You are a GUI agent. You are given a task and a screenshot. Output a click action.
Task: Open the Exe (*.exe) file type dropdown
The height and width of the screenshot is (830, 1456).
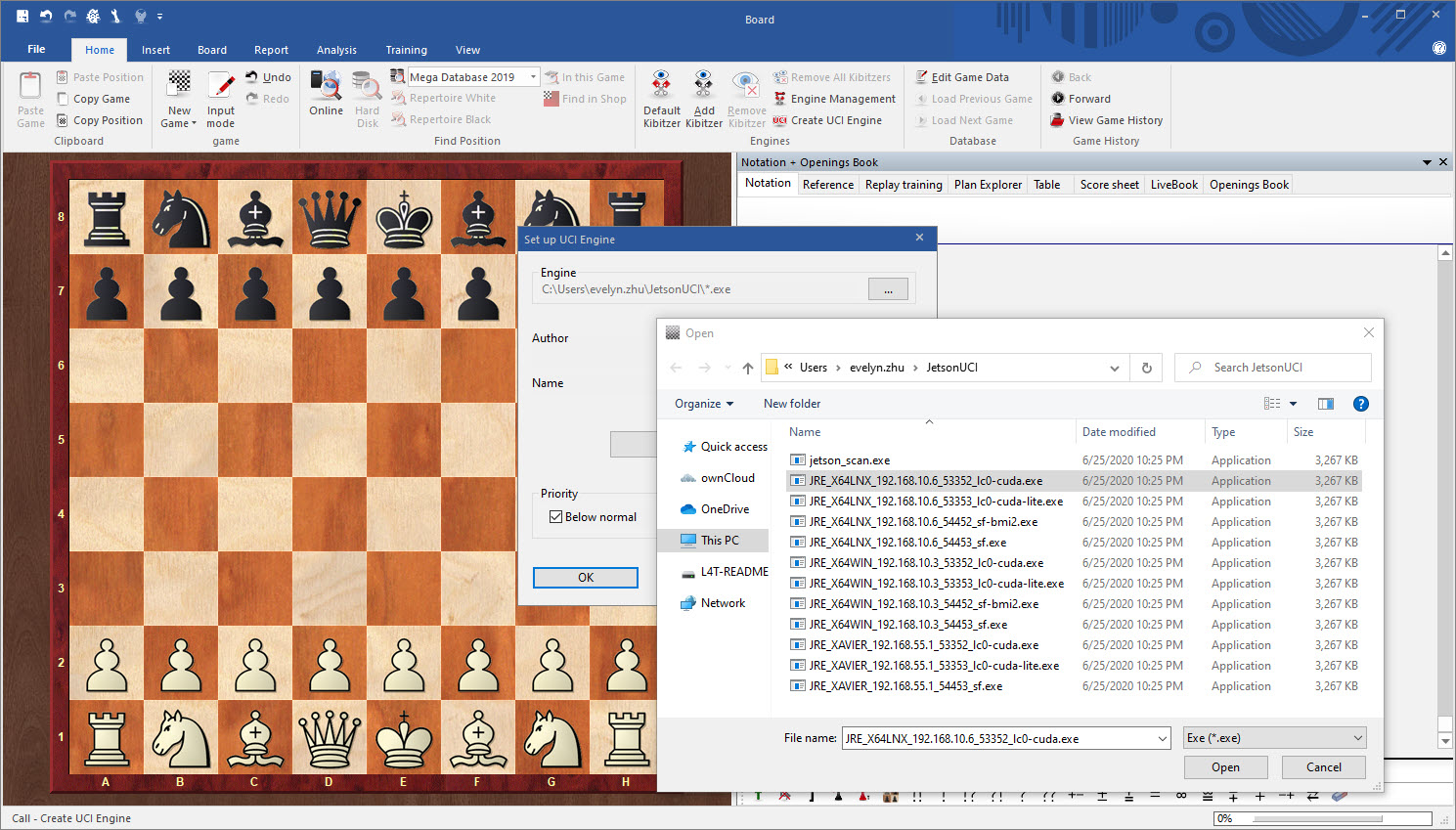click(x=1274, y=738)
